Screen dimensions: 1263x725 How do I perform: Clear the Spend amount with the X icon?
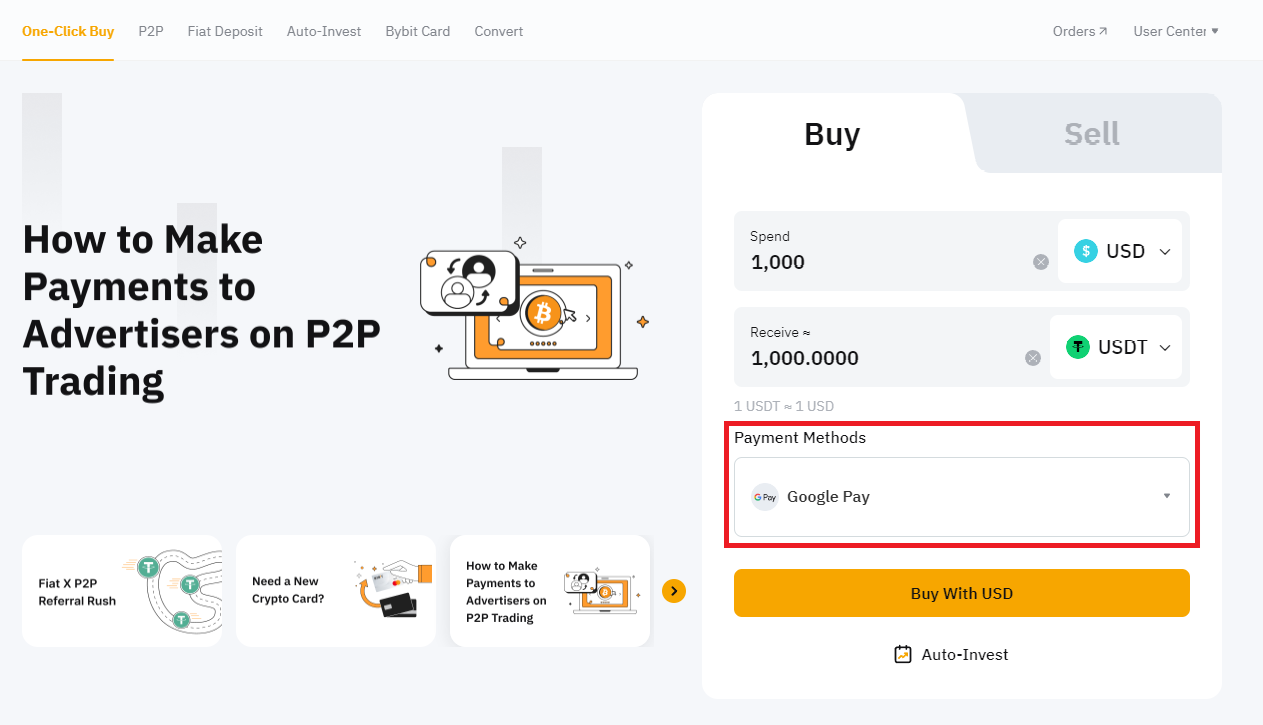[x=1041, y=262]
